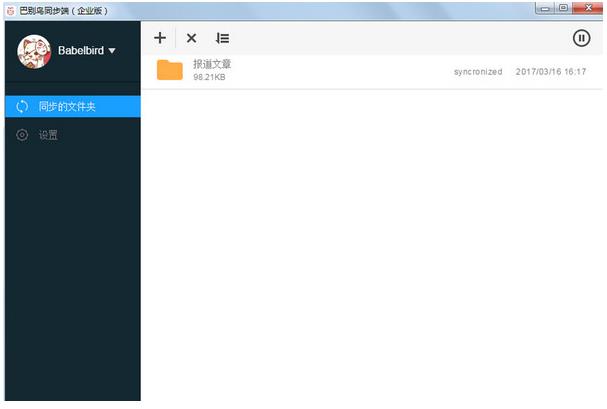The height and width of the screenshot is (409, 607).
Task: Click the sort order list icon
Action: pyautogui.click(x=222, y=38)
